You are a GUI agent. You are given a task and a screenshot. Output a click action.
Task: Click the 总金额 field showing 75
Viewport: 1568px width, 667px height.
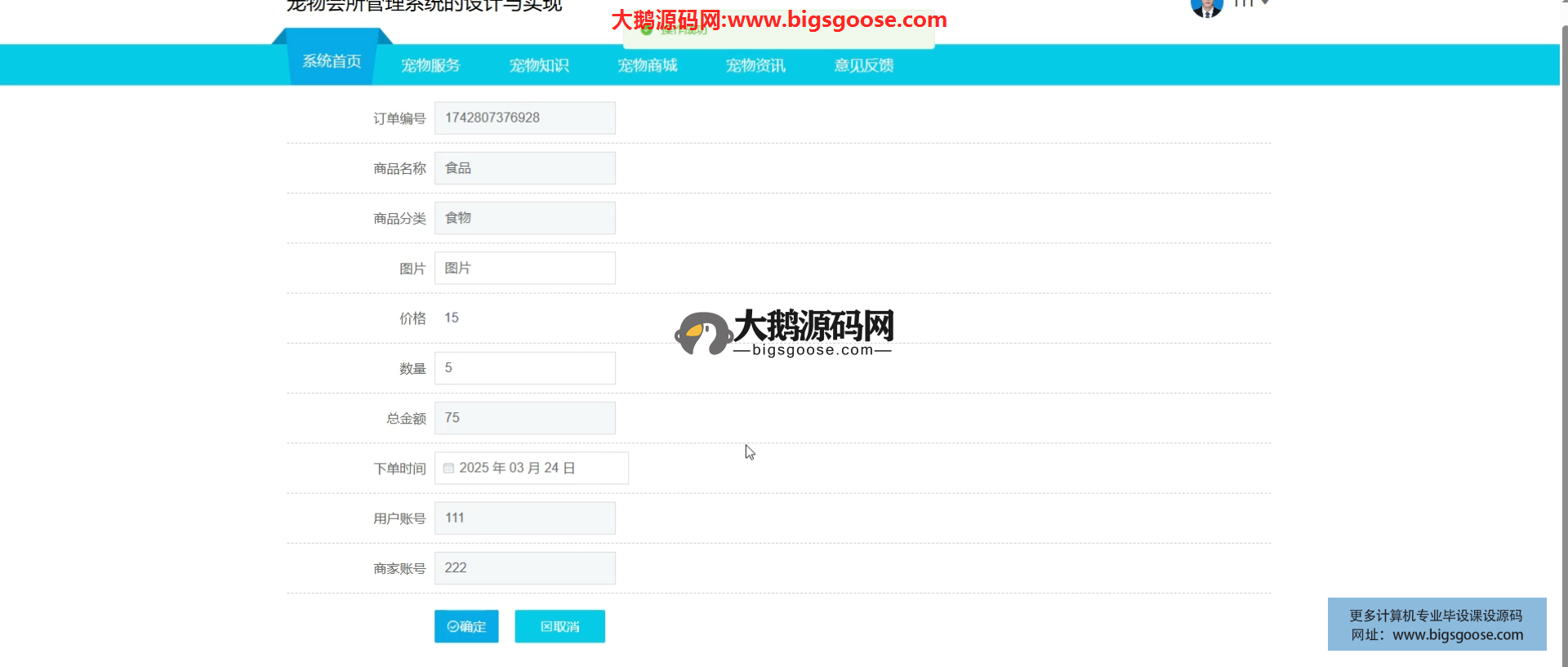(x=524, y=418)
